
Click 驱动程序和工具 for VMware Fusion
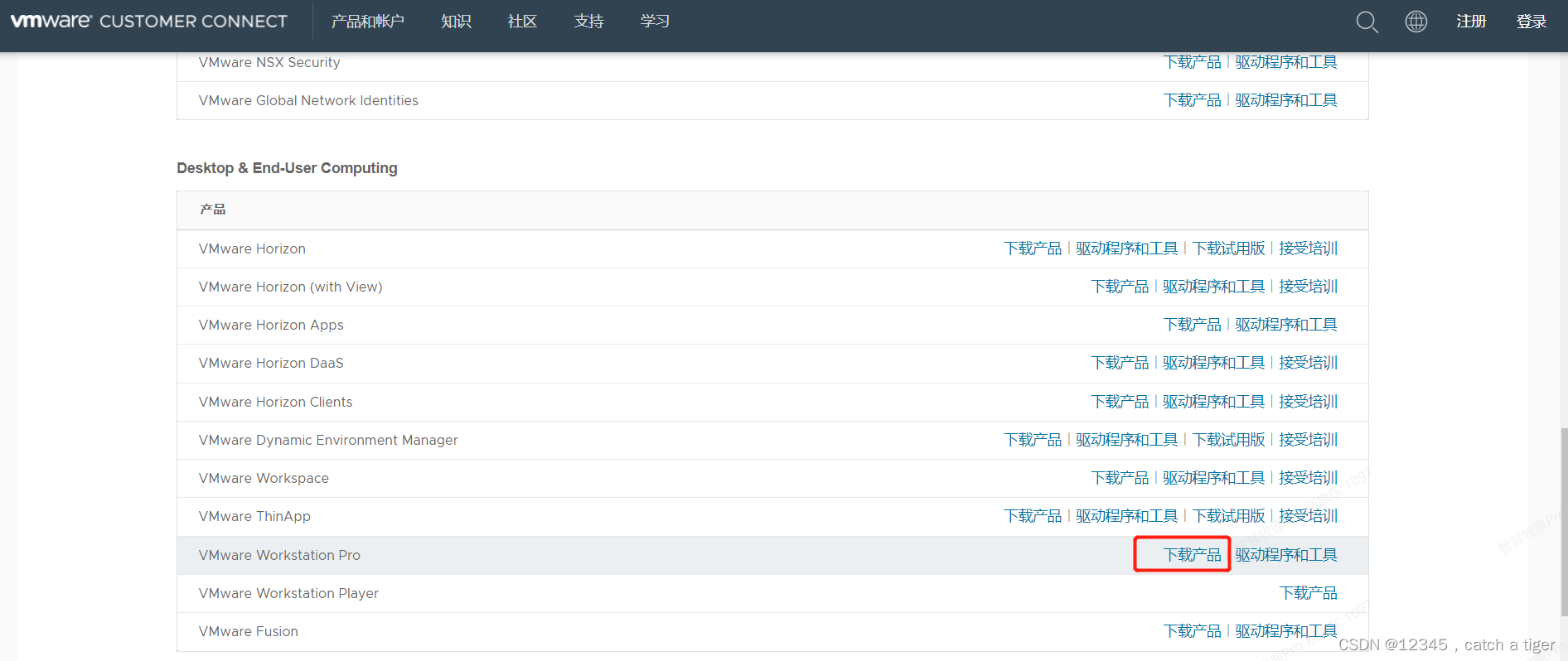[1286, 631]
